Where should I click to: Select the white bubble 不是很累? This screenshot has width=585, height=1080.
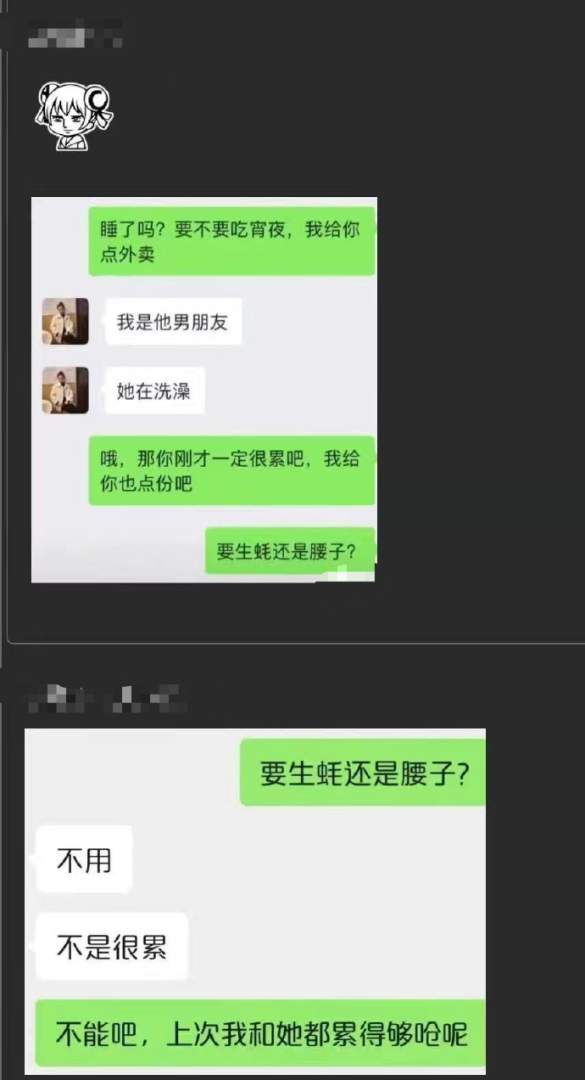point(112,947)
